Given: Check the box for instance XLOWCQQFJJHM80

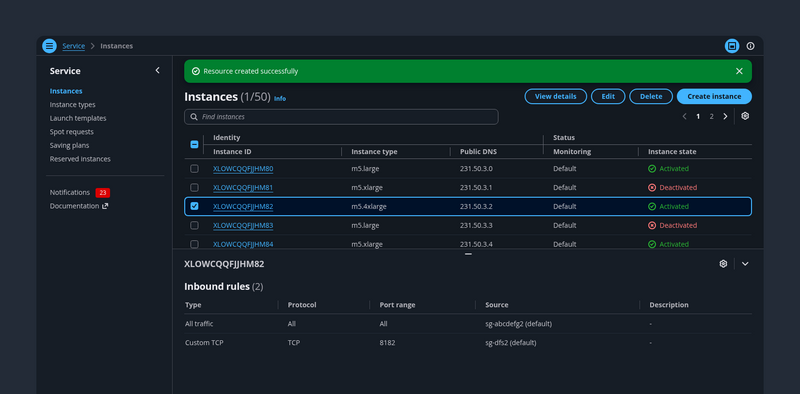Looking at the screenshot, I should 194,168.
